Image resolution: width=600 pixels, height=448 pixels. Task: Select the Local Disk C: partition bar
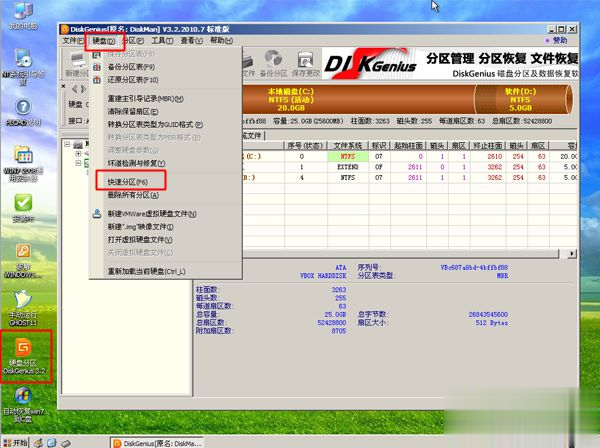tap(358, 99)
